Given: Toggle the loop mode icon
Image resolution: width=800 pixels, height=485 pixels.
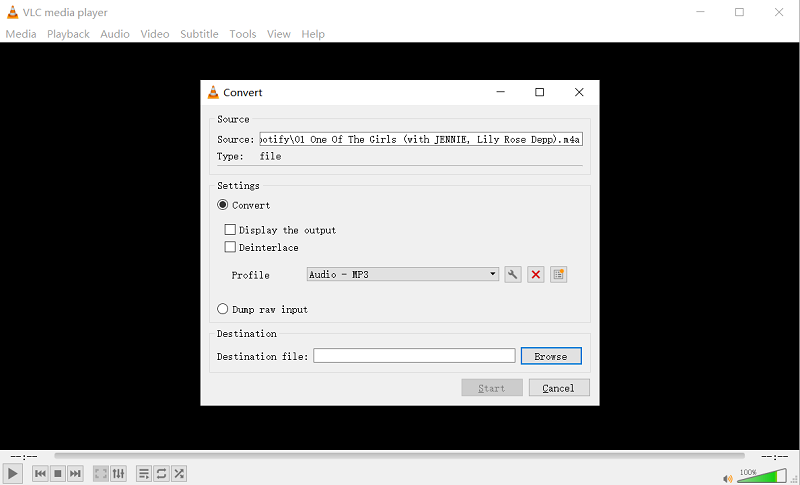Looking at the screenshot, I should click(162, 474).
